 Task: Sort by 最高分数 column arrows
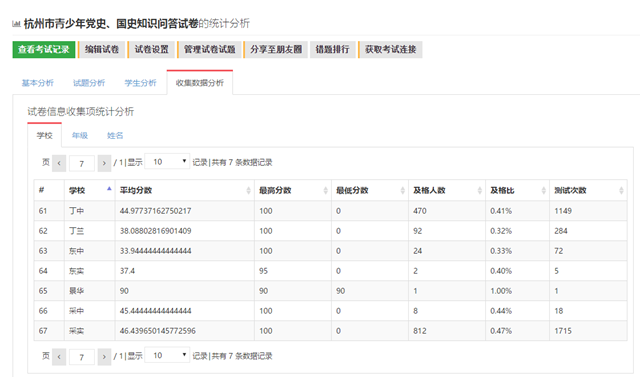pos(325,191)
